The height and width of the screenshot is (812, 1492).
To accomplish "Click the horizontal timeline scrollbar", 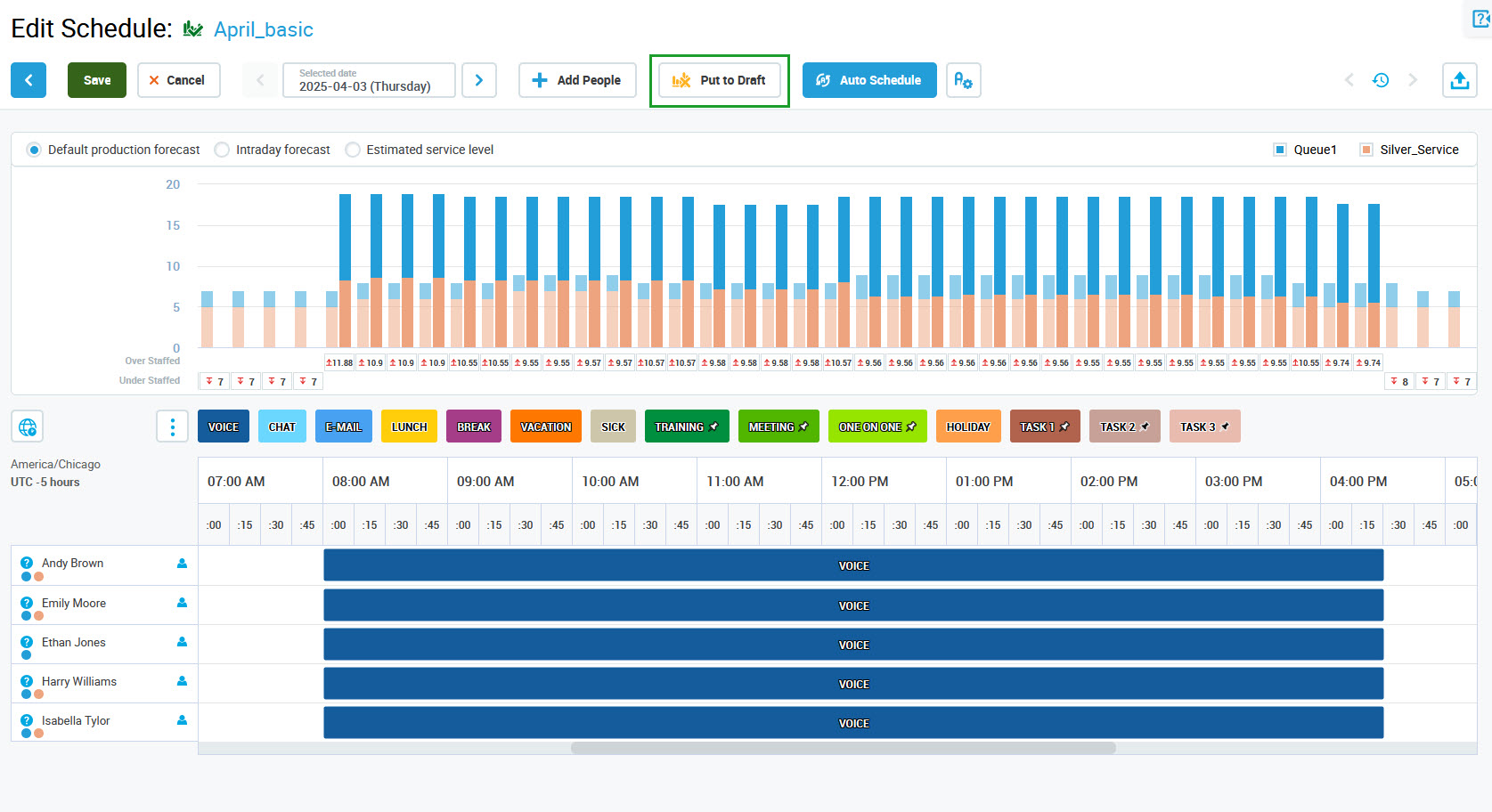I will tap(843, 748).
